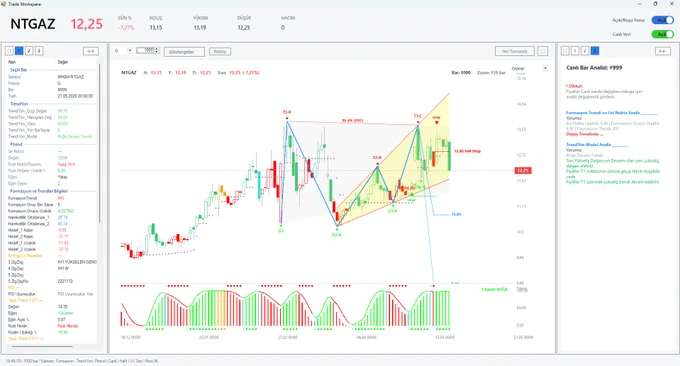Click the Canlı Bar Analizi: #999 heading
The image size is (680, 366).
tap(594, 68)
